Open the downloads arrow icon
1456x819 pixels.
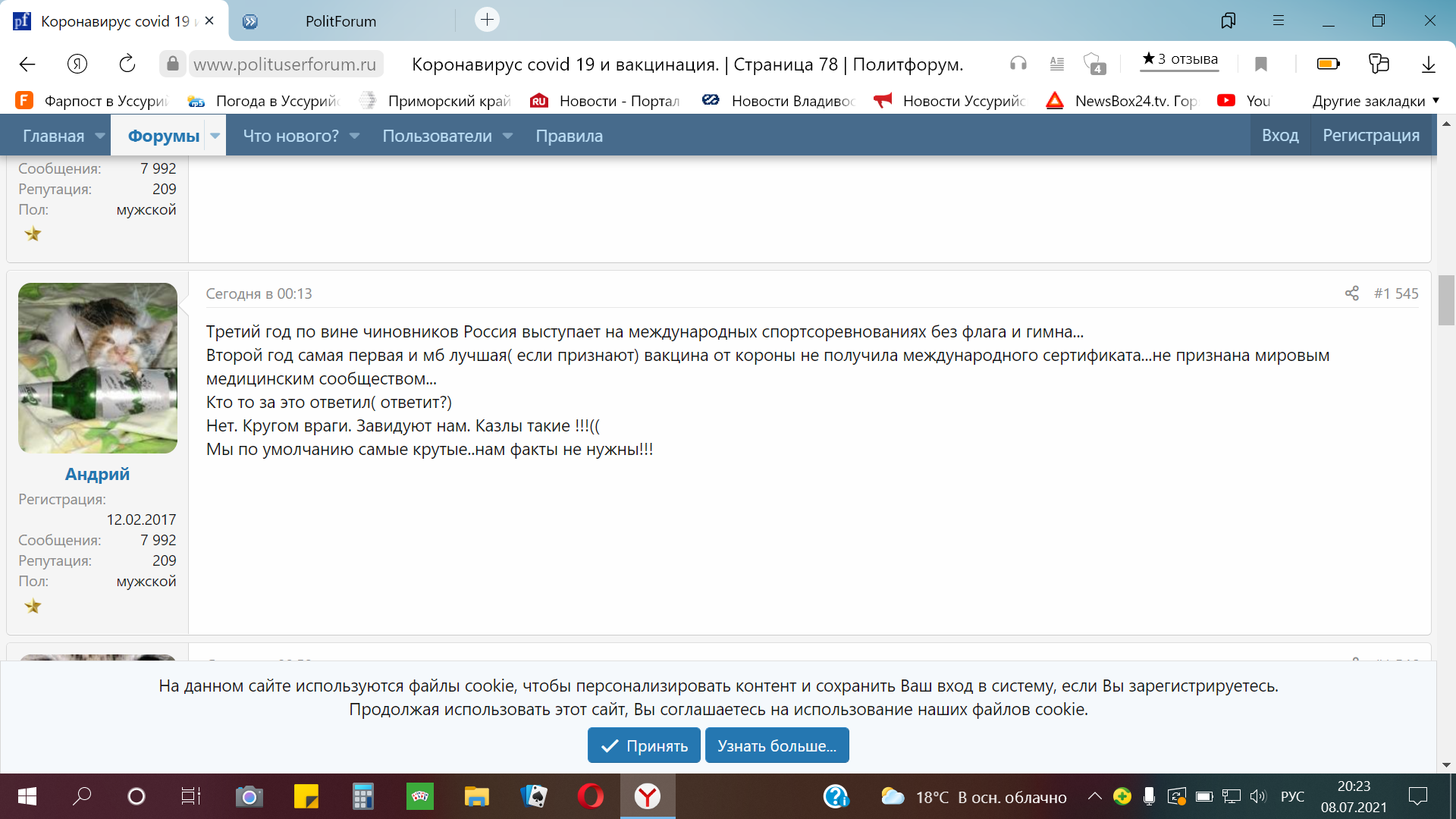point(1428,64)
